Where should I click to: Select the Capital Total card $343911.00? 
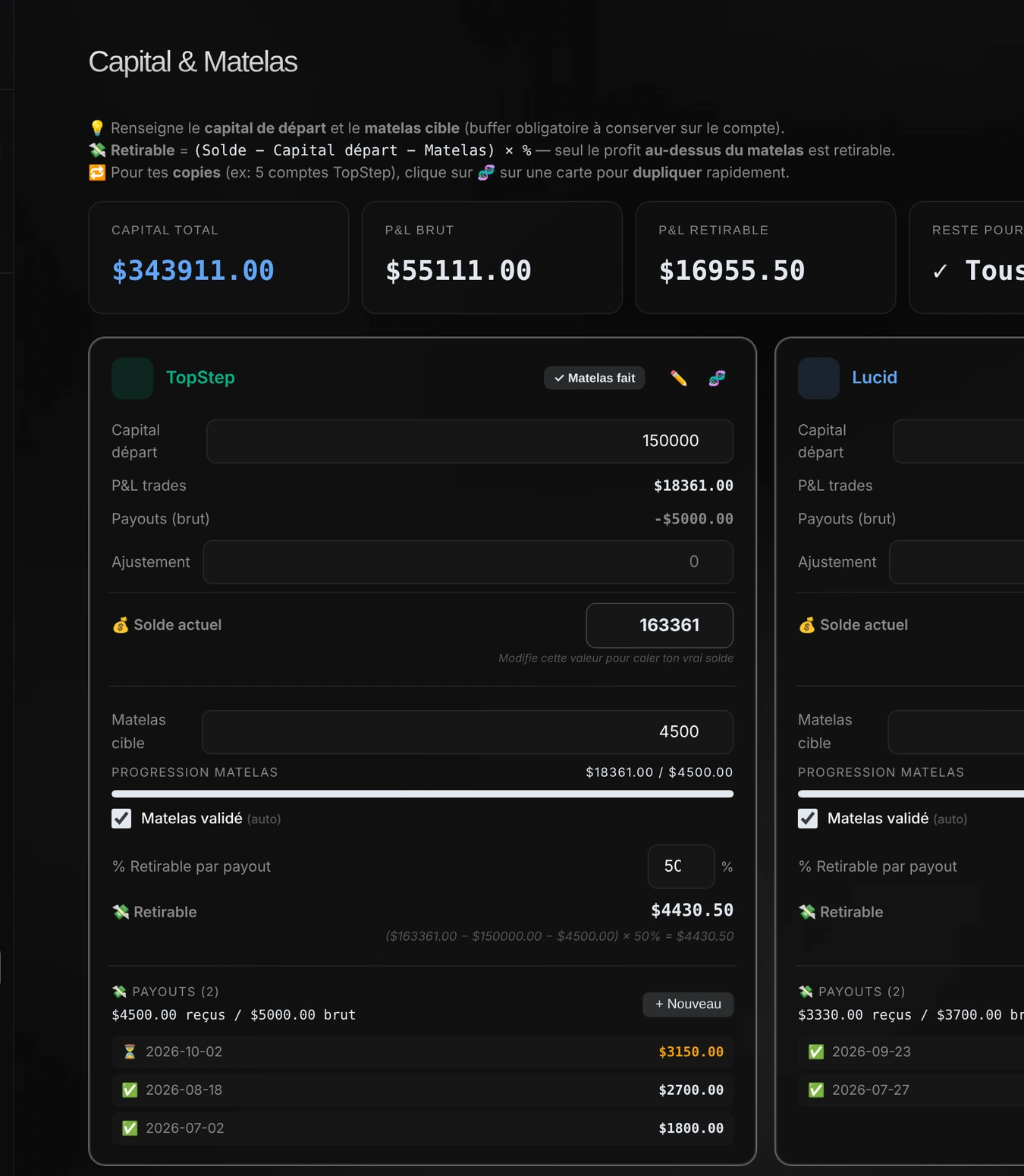[x=218, y=257]
